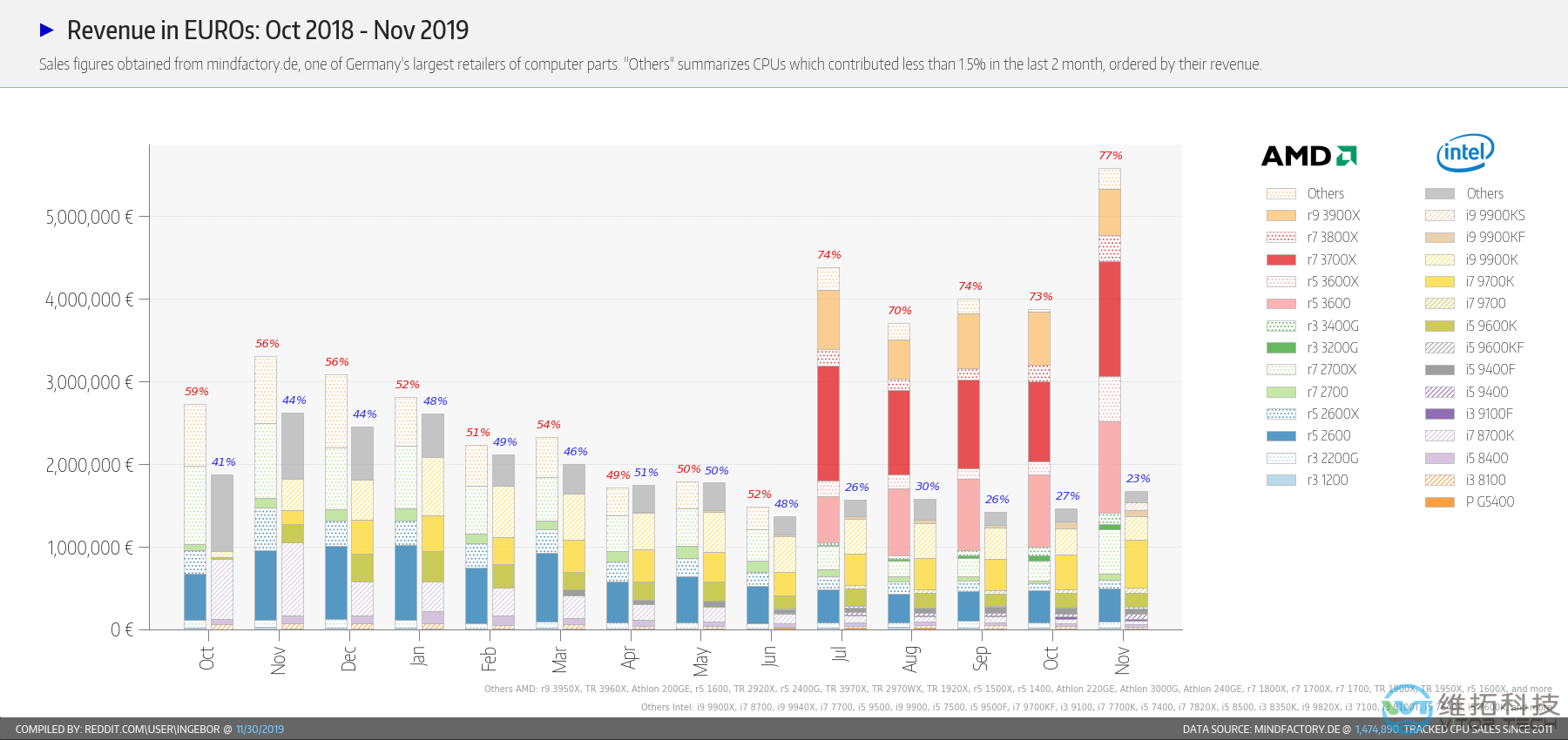
Task: Click the AMD logo above the legend
Action: (x=1309, y=156)
